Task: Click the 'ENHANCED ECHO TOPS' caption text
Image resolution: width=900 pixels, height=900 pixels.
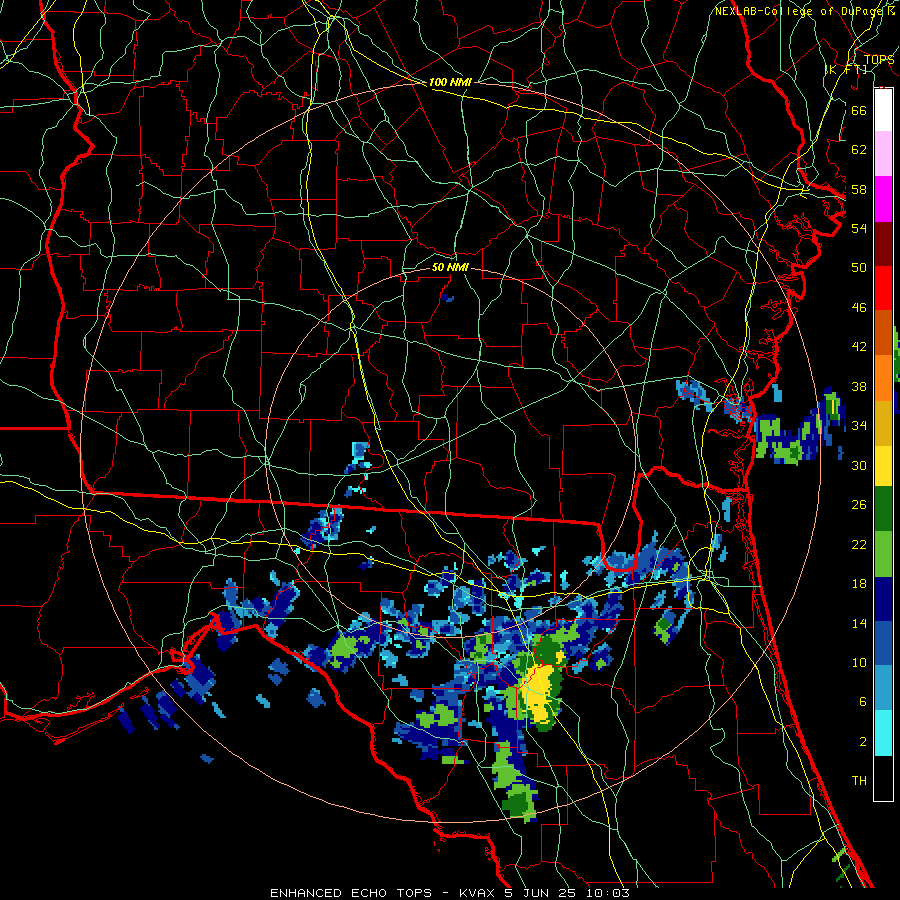Action: [x=350, y=893]
